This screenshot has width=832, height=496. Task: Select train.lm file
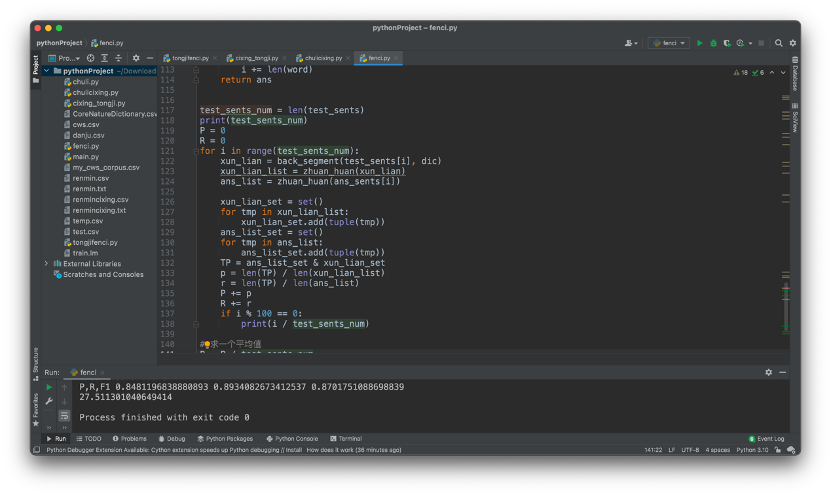coord(81,253)
